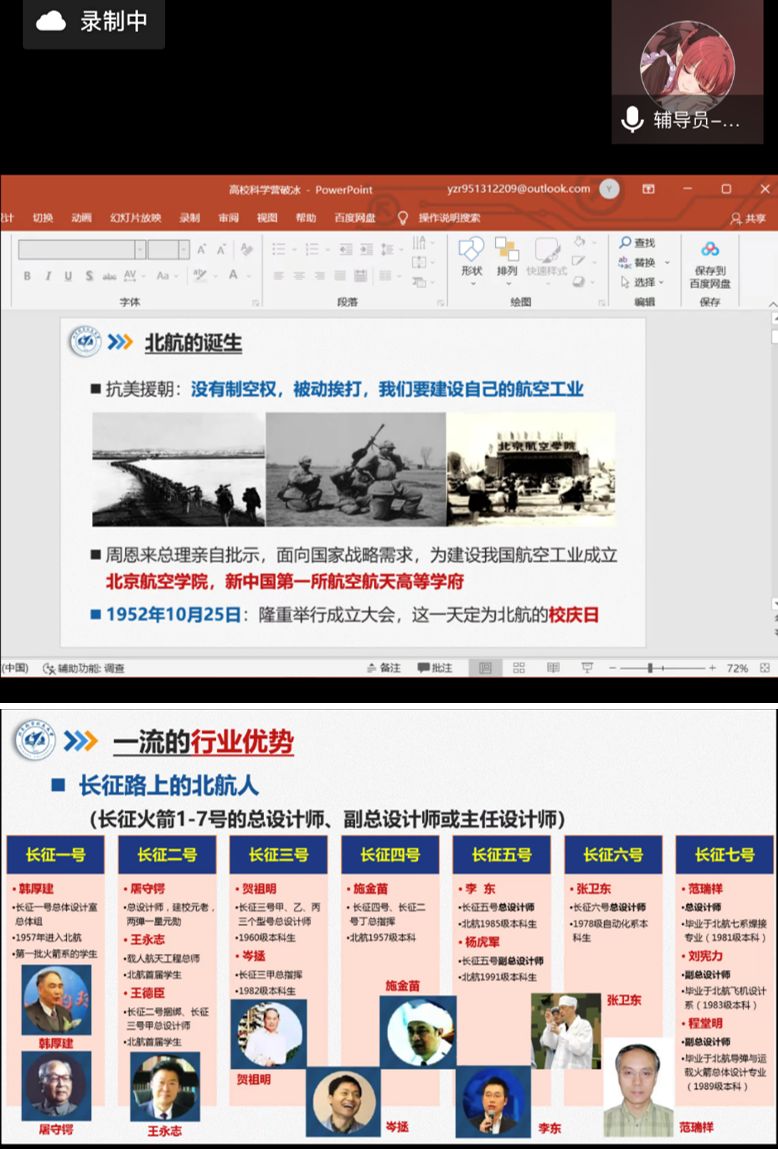
Task: Click fit slide to window icon
Action: tap(765, 668)
